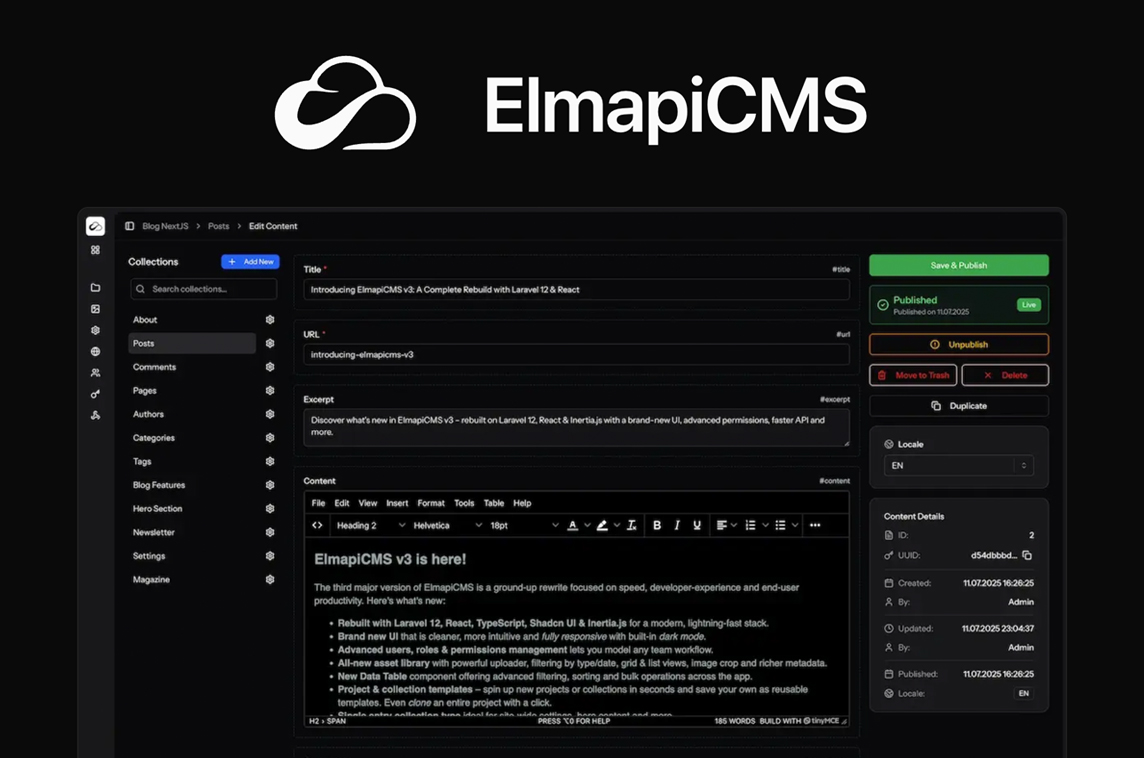
Task: Open the editor Edit menu
Action: point(341,503)
